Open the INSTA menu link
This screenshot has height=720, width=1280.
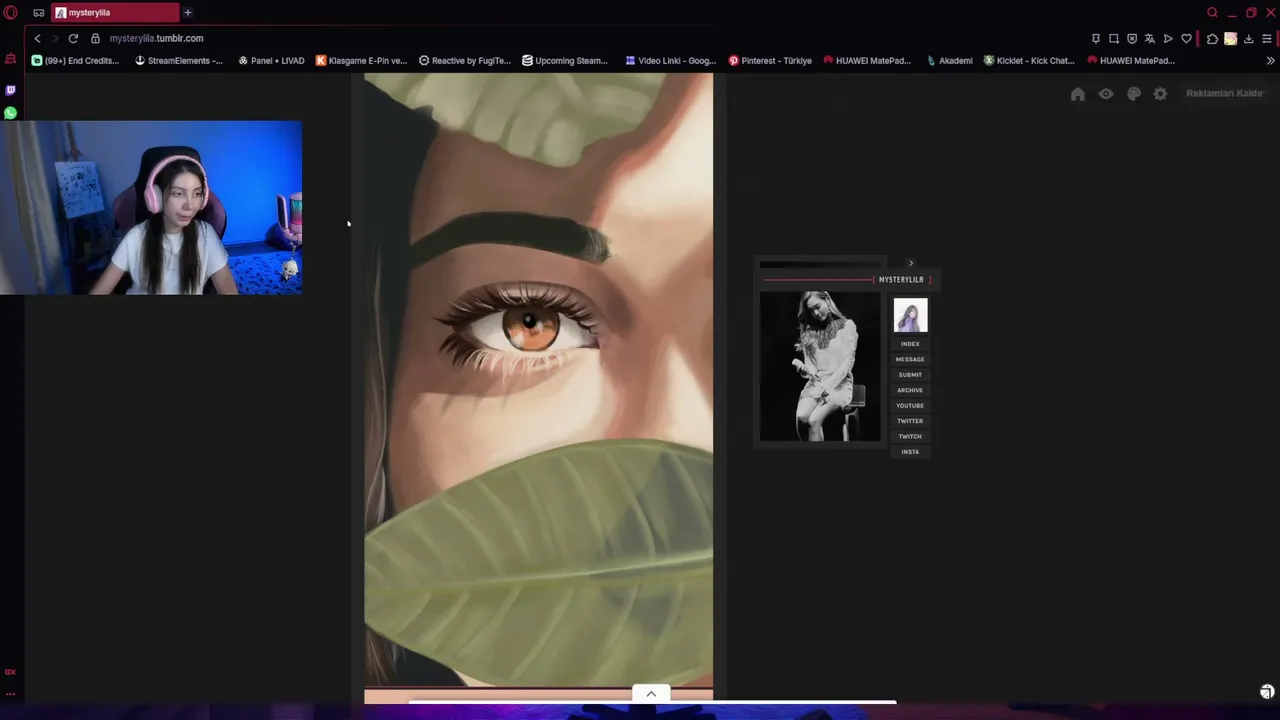(910, 452)
